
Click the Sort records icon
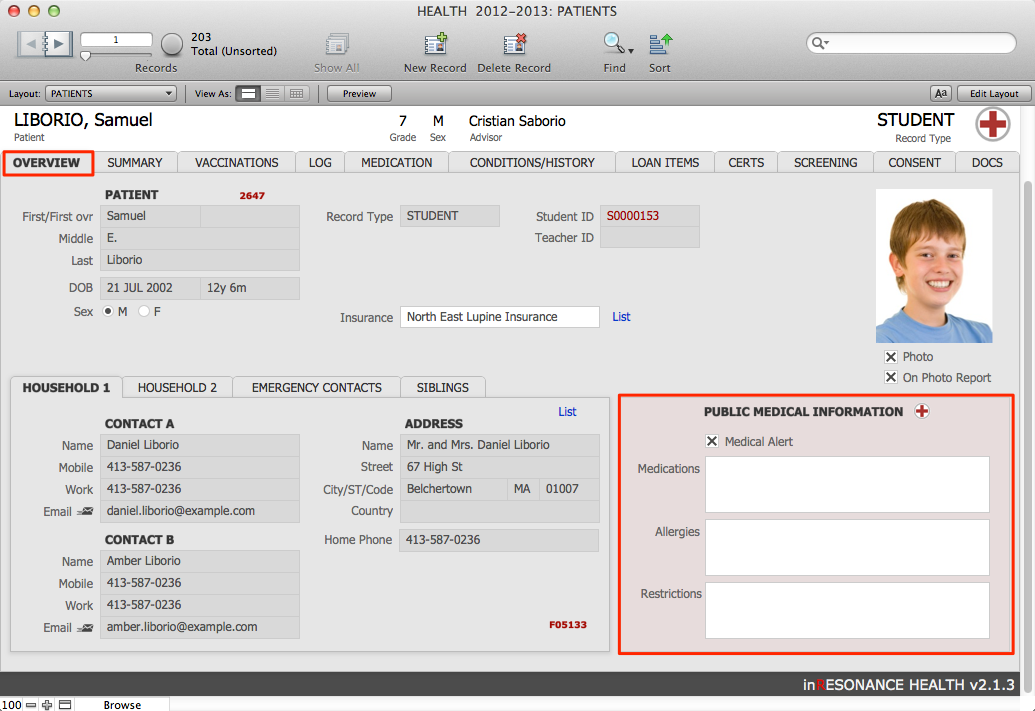tap(660, 44)
